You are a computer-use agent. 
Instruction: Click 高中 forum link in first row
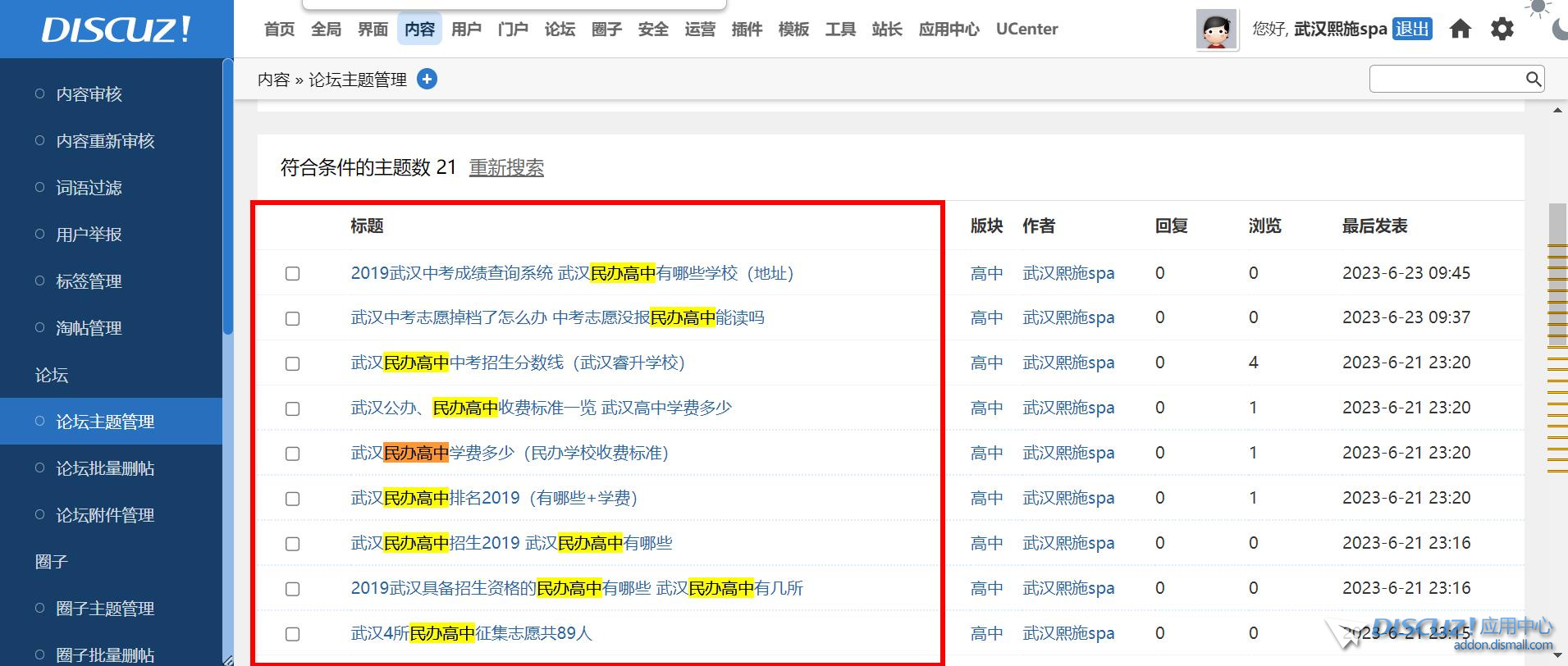(986, 273)
